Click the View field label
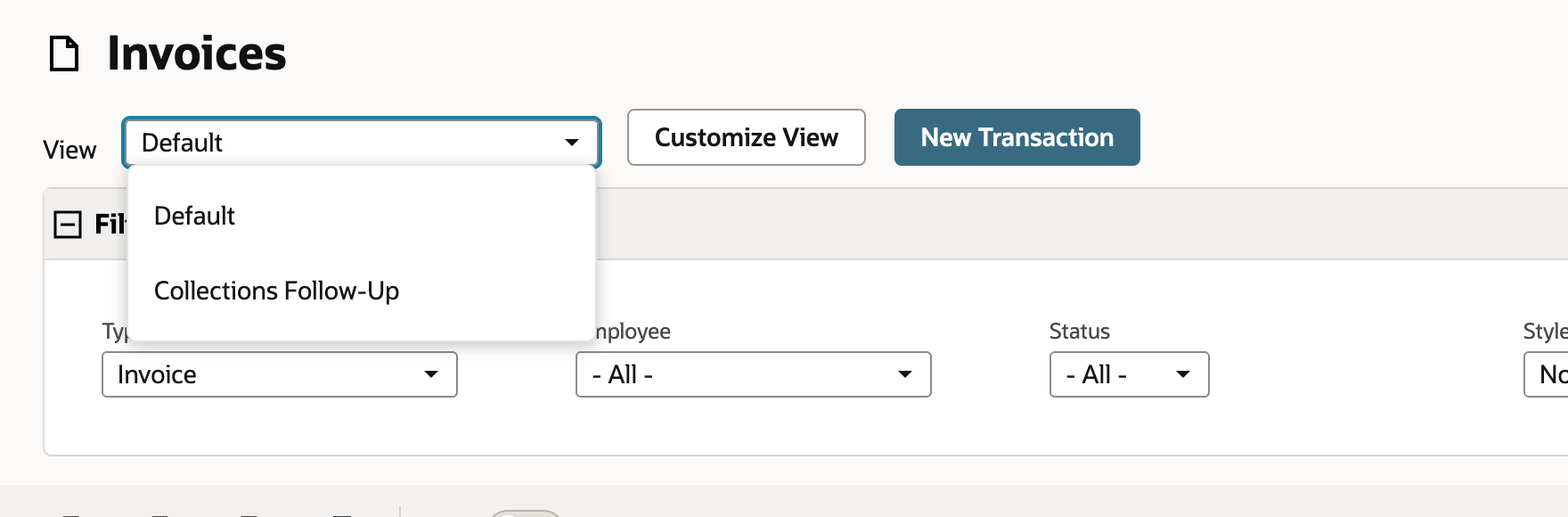 point(69,150)
